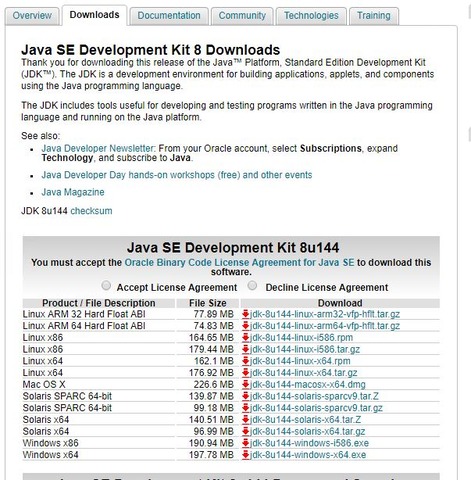Click download arrow icon for linux-i586.tar.gz

pos(246,349)
